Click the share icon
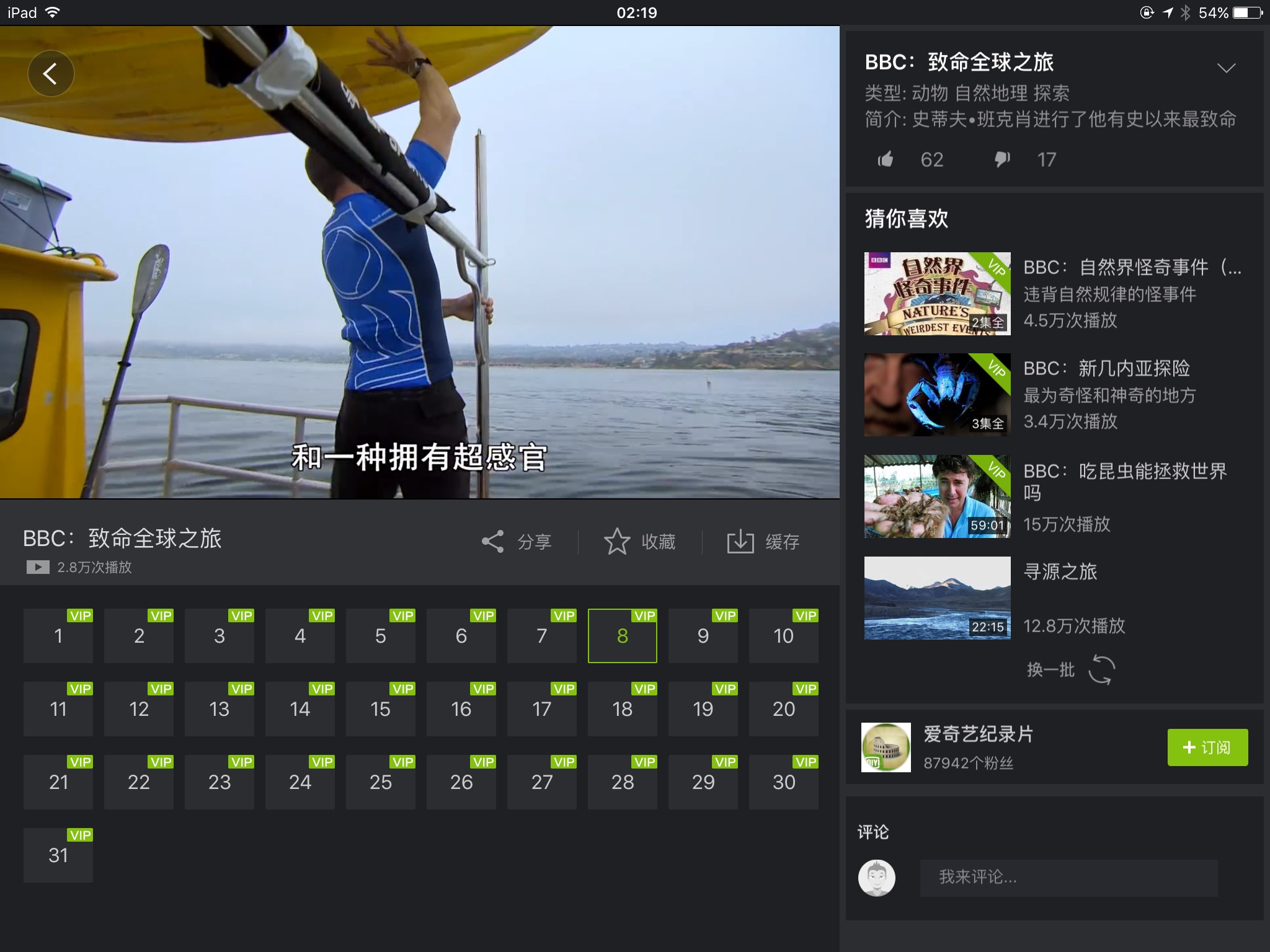 click(x=493, y=542)
